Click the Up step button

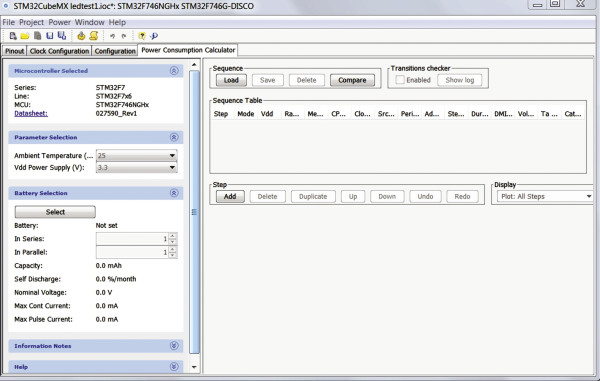pyautogui.click(x=353, y=196)
